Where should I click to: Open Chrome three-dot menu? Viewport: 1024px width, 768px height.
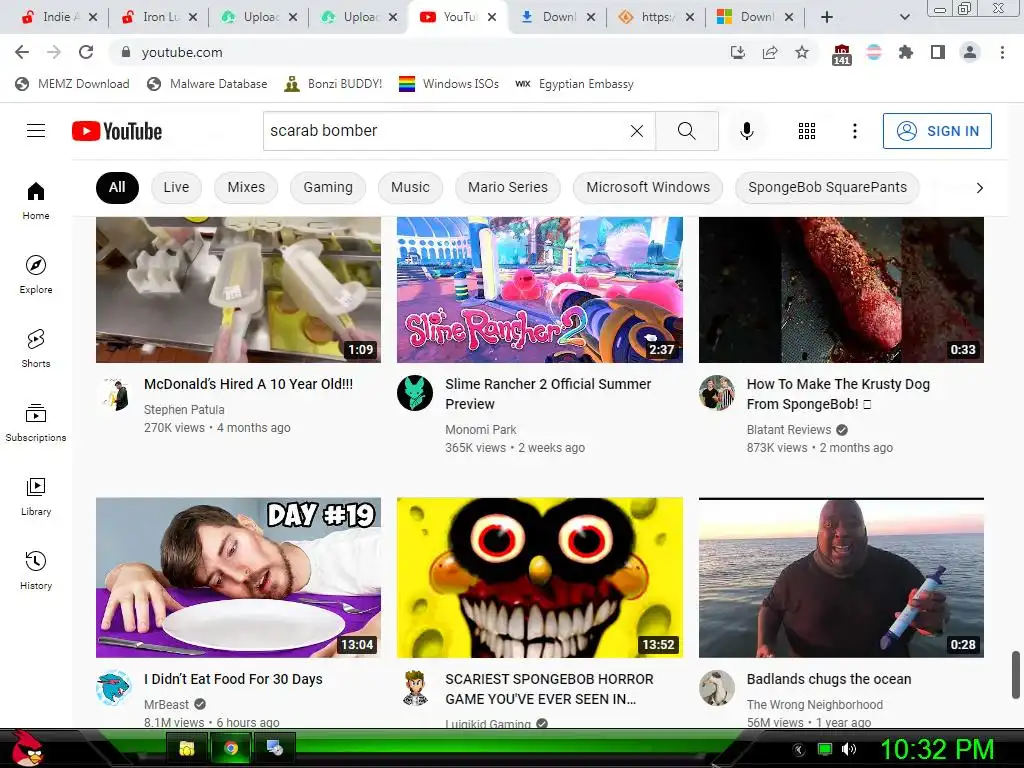[1002, 52]
